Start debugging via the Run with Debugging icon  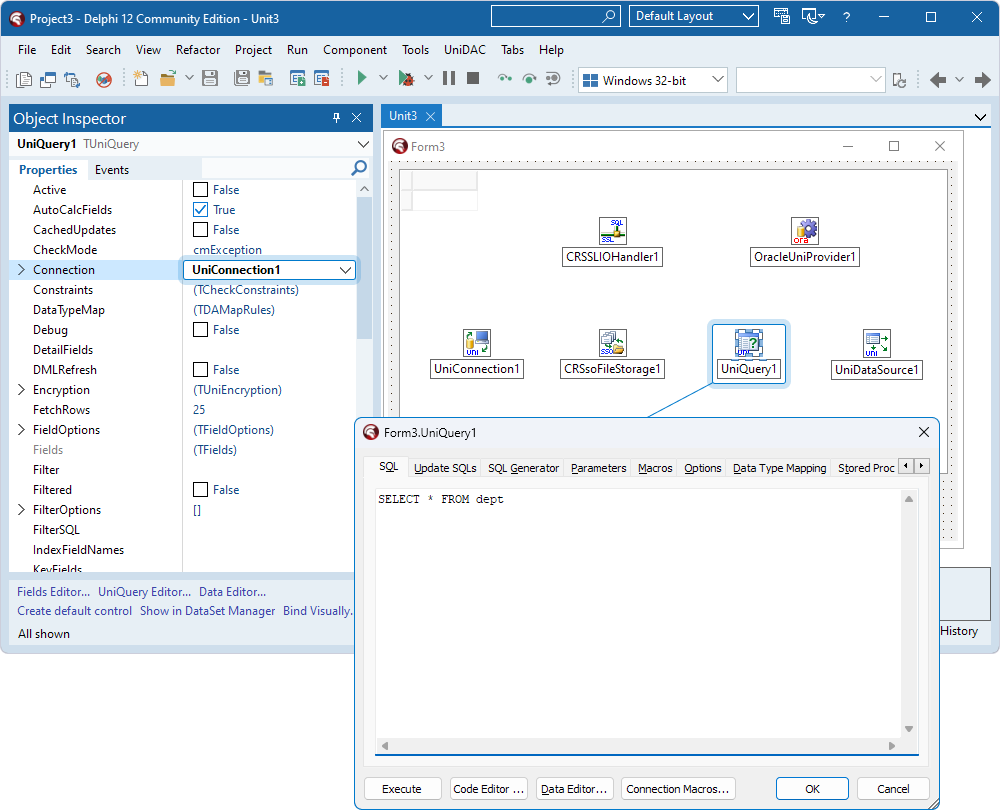click(407, 77)
